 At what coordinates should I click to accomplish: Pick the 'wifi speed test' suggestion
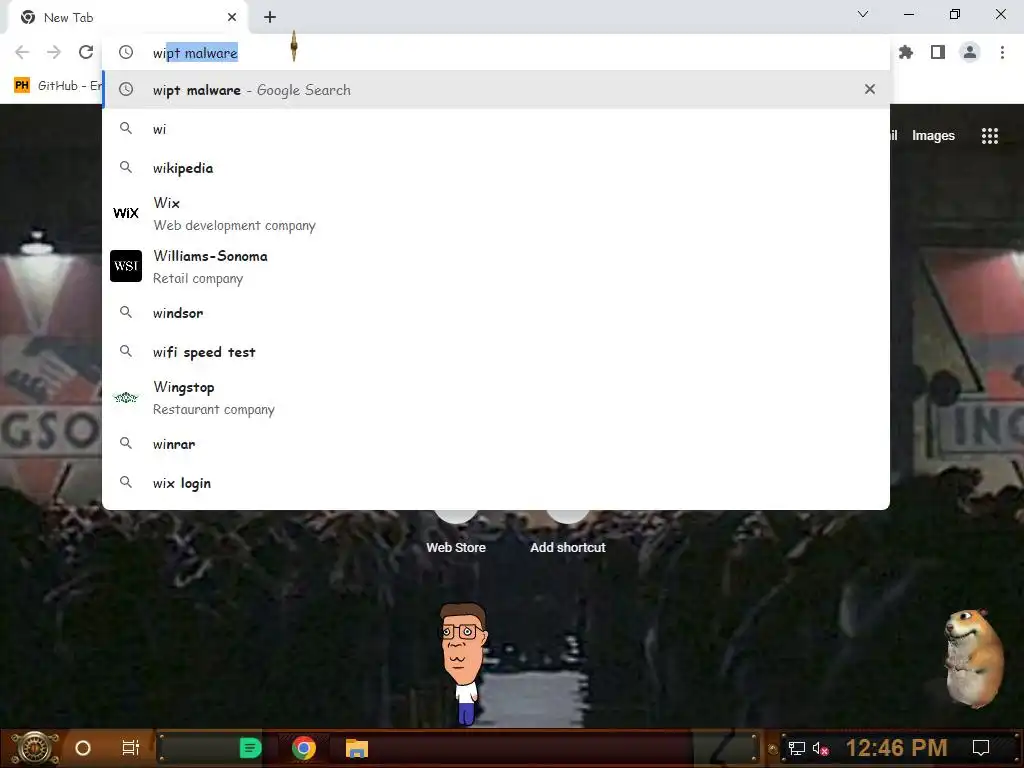(496, 352)
